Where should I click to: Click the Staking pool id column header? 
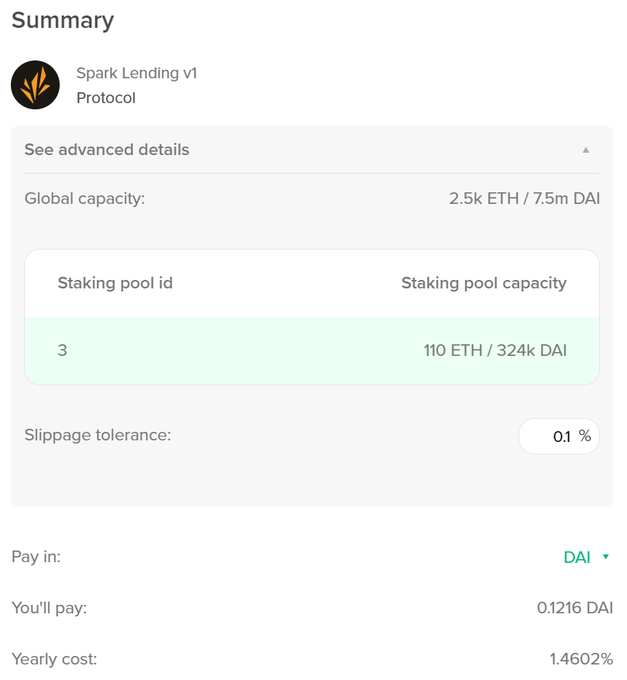pos(115,283)
